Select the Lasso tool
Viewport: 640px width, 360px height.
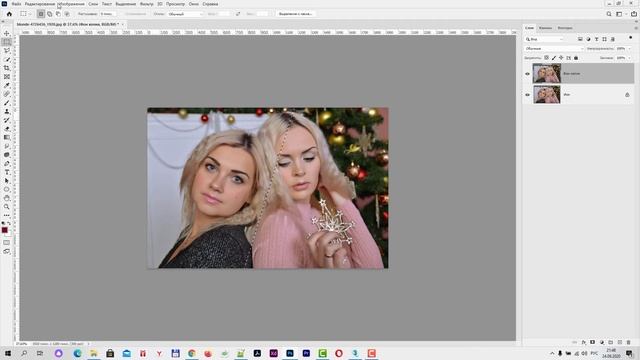point(7,51)
